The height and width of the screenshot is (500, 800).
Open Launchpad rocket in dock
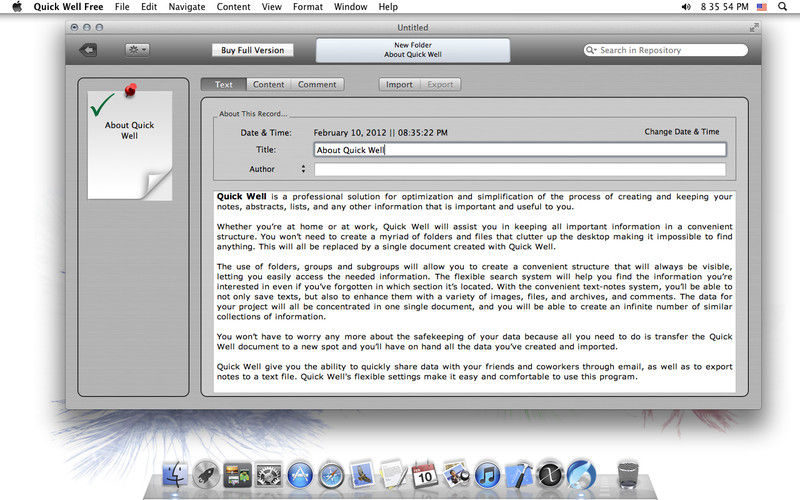point(206,475)
